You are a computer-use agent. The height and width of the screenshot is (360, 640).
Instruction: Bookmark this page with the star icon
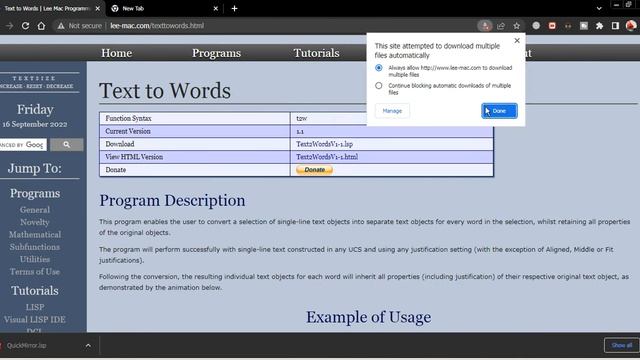click(516, 26)
